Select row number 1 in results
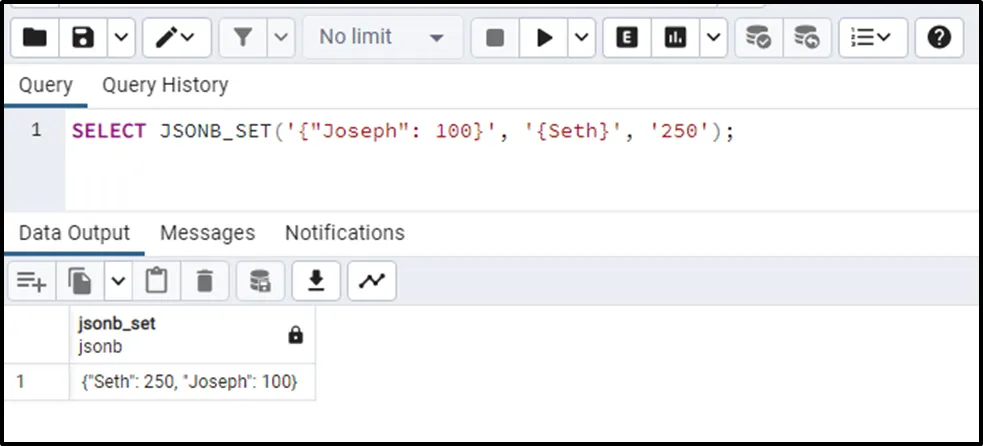The image size is (983, 446). 37,381
